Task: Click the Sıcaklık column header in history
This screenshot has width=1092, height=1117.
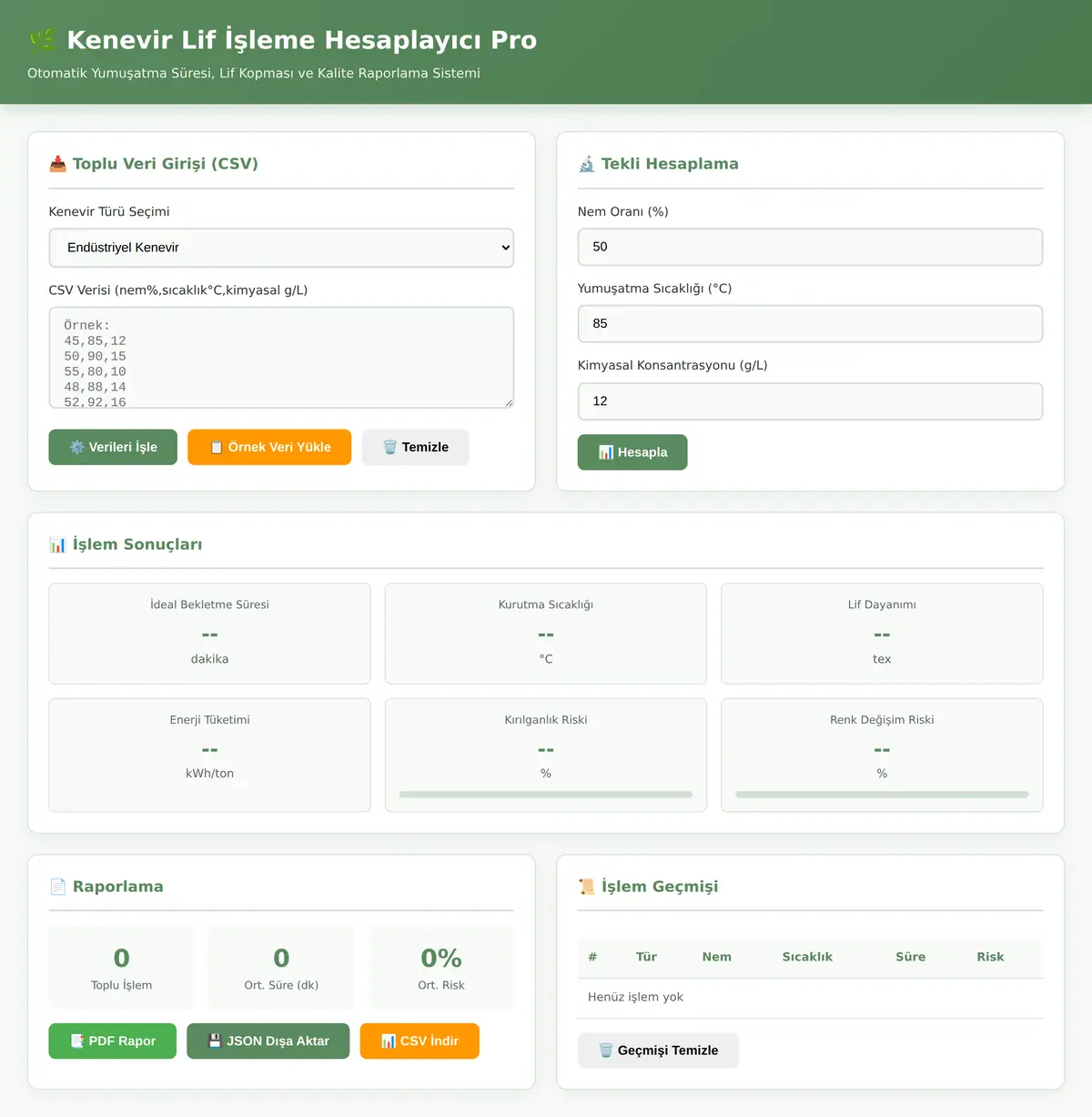Action: tap(807, 957)
